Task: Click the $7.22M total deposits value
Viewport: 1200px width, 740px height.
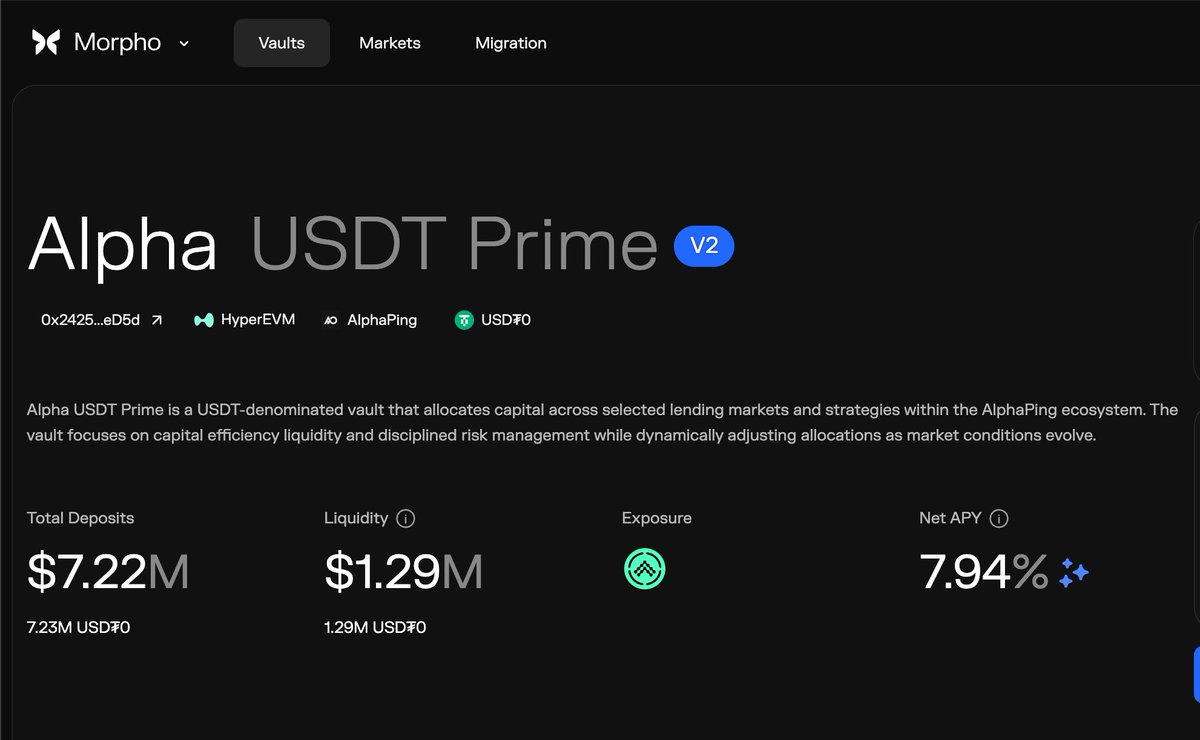Action: click(x=108, y=572)
